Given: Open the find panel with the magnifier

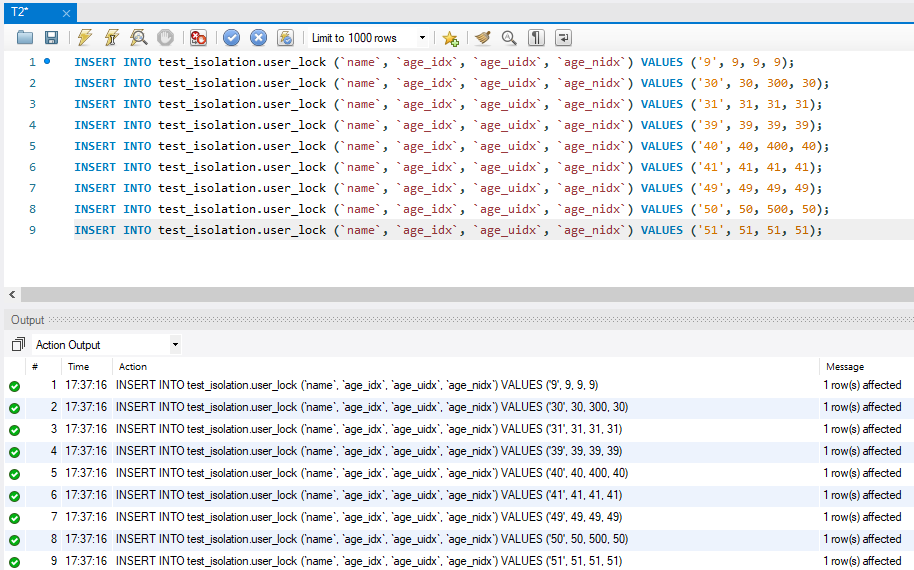Looking at the screenshot, I should pos(509,38).
